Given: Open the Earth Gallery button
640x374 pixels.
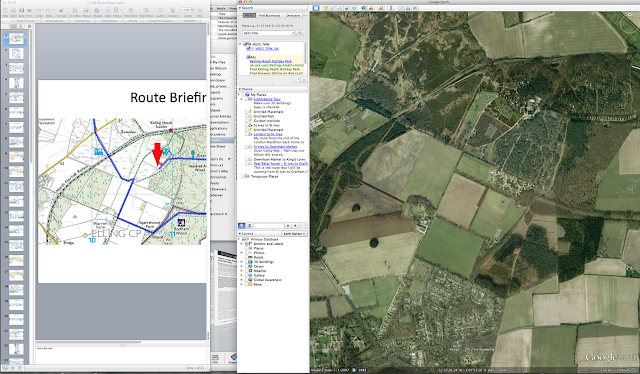Looking at the screenshot, I should pos(295,234).
